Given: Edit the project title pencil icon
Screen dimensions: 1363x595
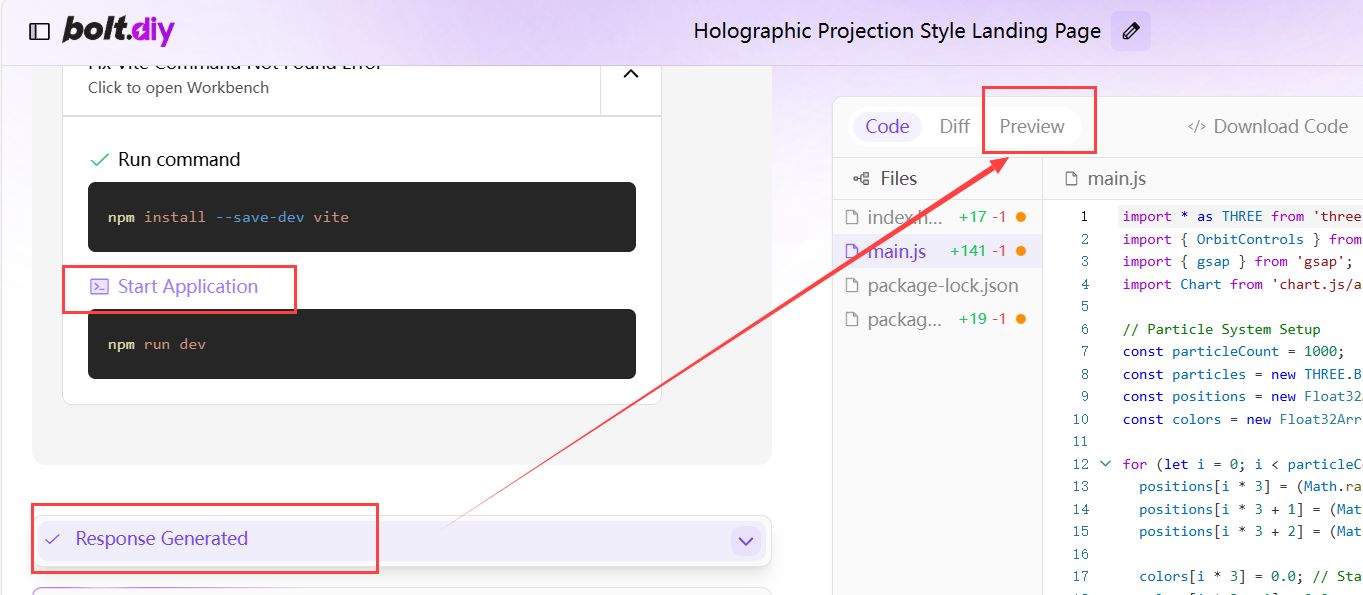Looking at the screenshot, I should 1131,31.
